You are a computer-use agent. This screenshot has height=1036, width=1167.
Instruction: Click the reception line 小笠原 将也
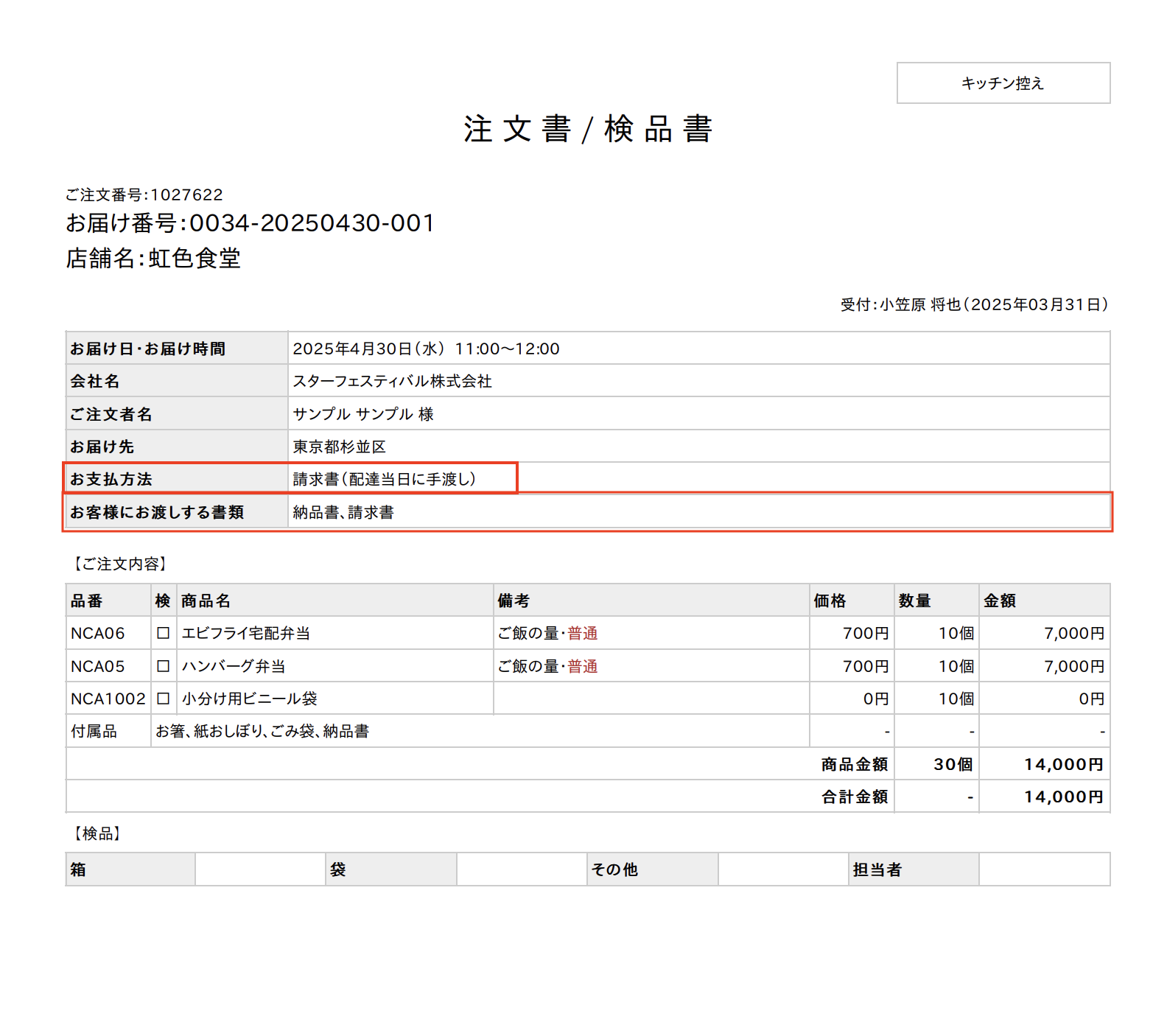920,304
